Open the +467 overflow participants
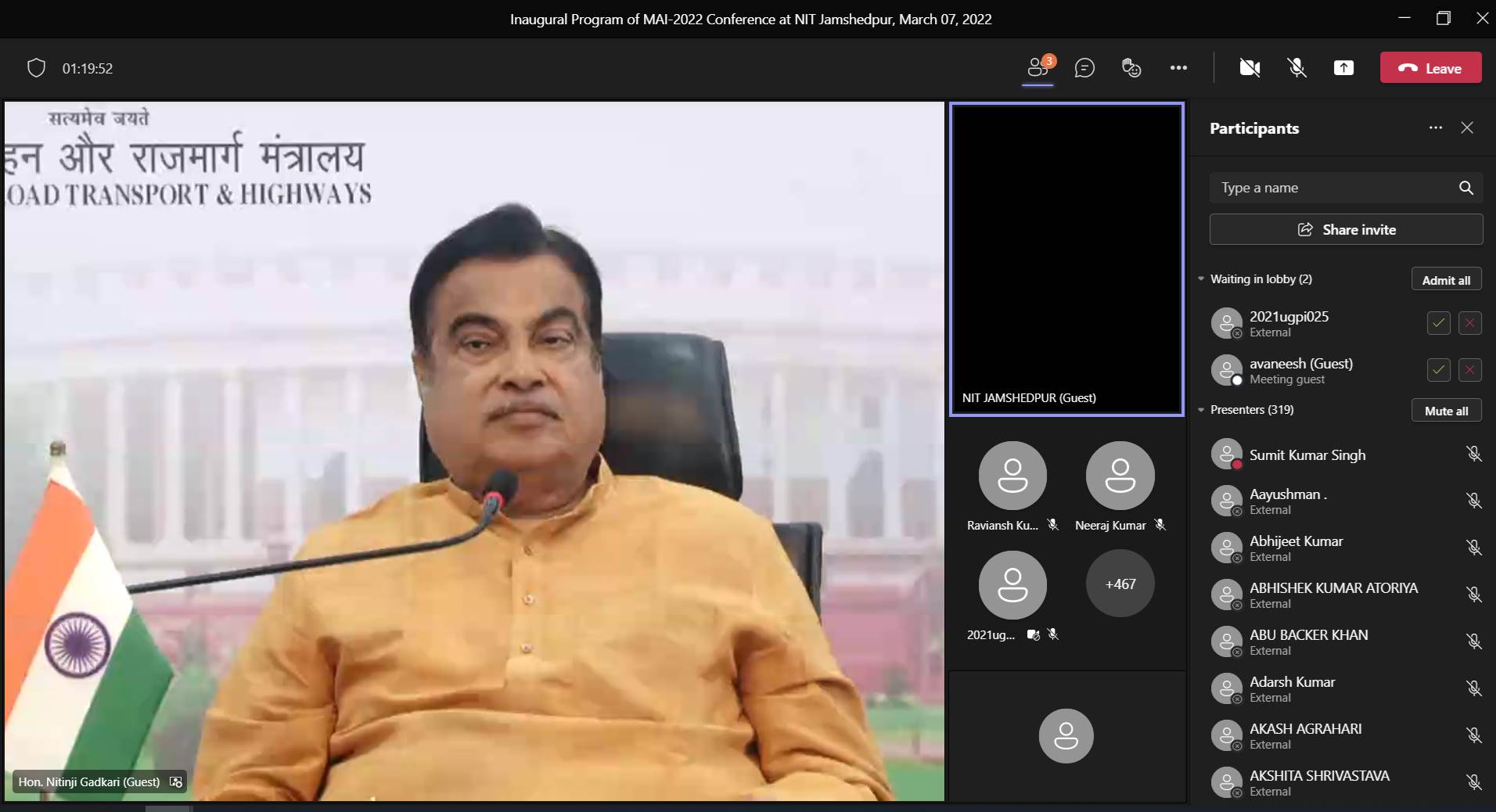Screen dimensions: 1496x812 pos(1120,584)
